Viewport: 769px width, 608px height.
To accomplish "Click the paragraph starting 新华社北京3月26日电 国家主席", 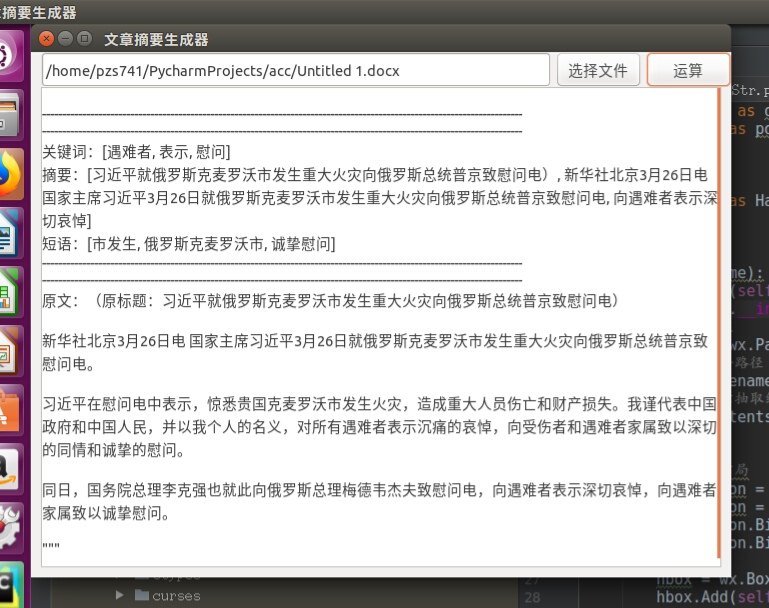I will (375, 352).
